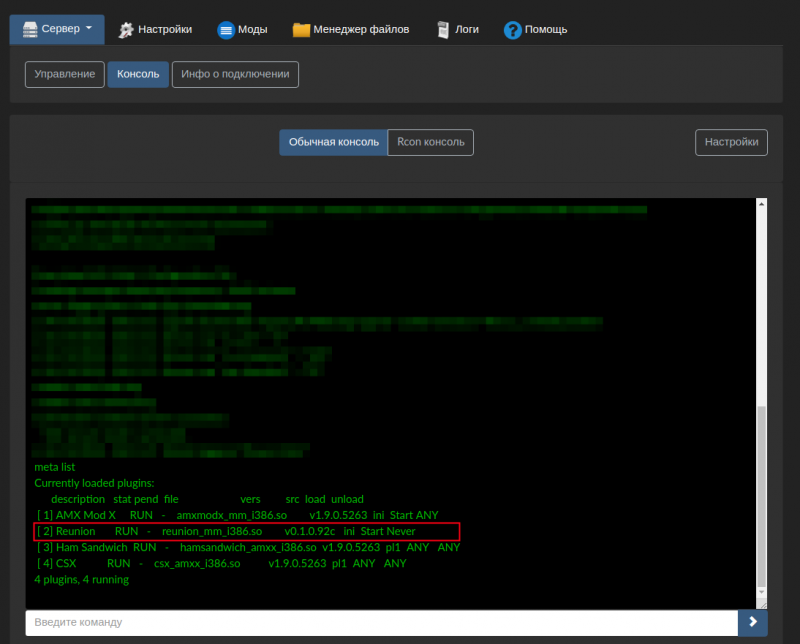
Task: Open the Настройки top menu item
Action: point(155,30)
